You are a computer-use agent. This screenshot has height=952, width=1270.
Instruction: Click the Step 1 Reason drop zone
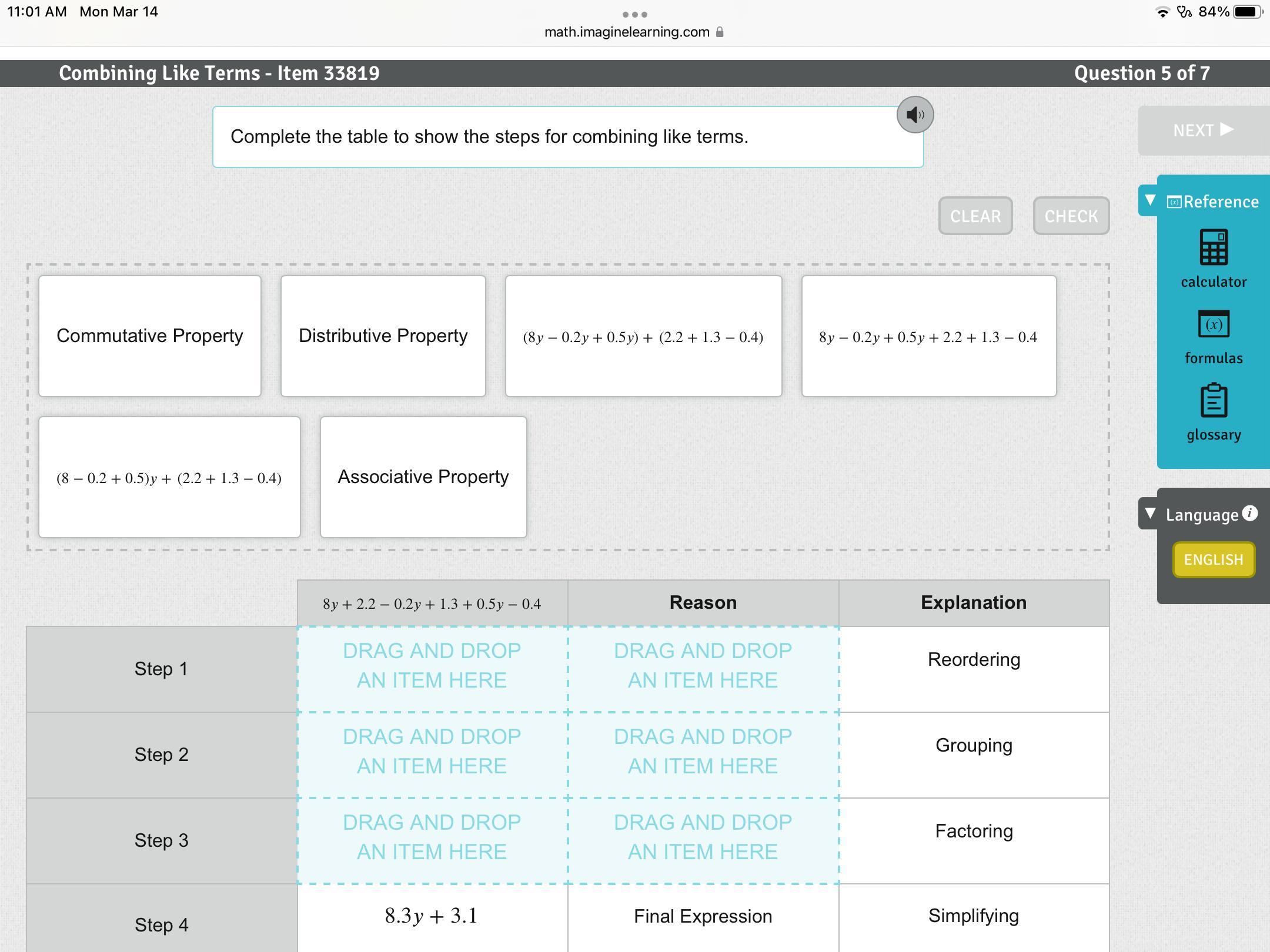point(703,669)
